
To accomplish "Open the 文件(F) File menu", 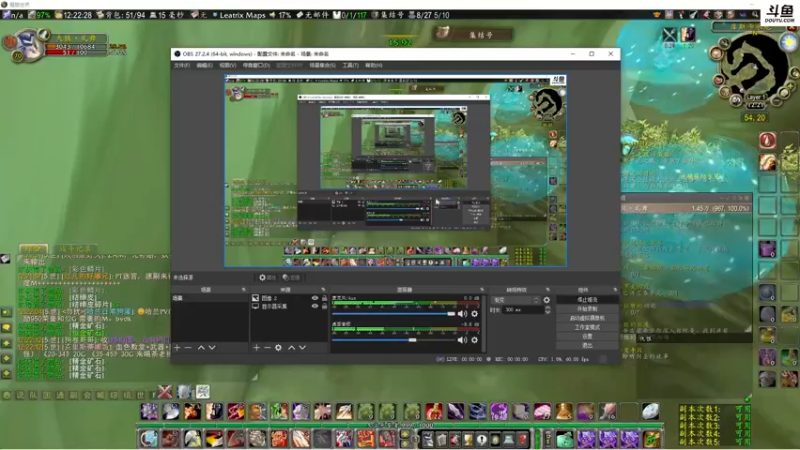I will click(182, 65).
